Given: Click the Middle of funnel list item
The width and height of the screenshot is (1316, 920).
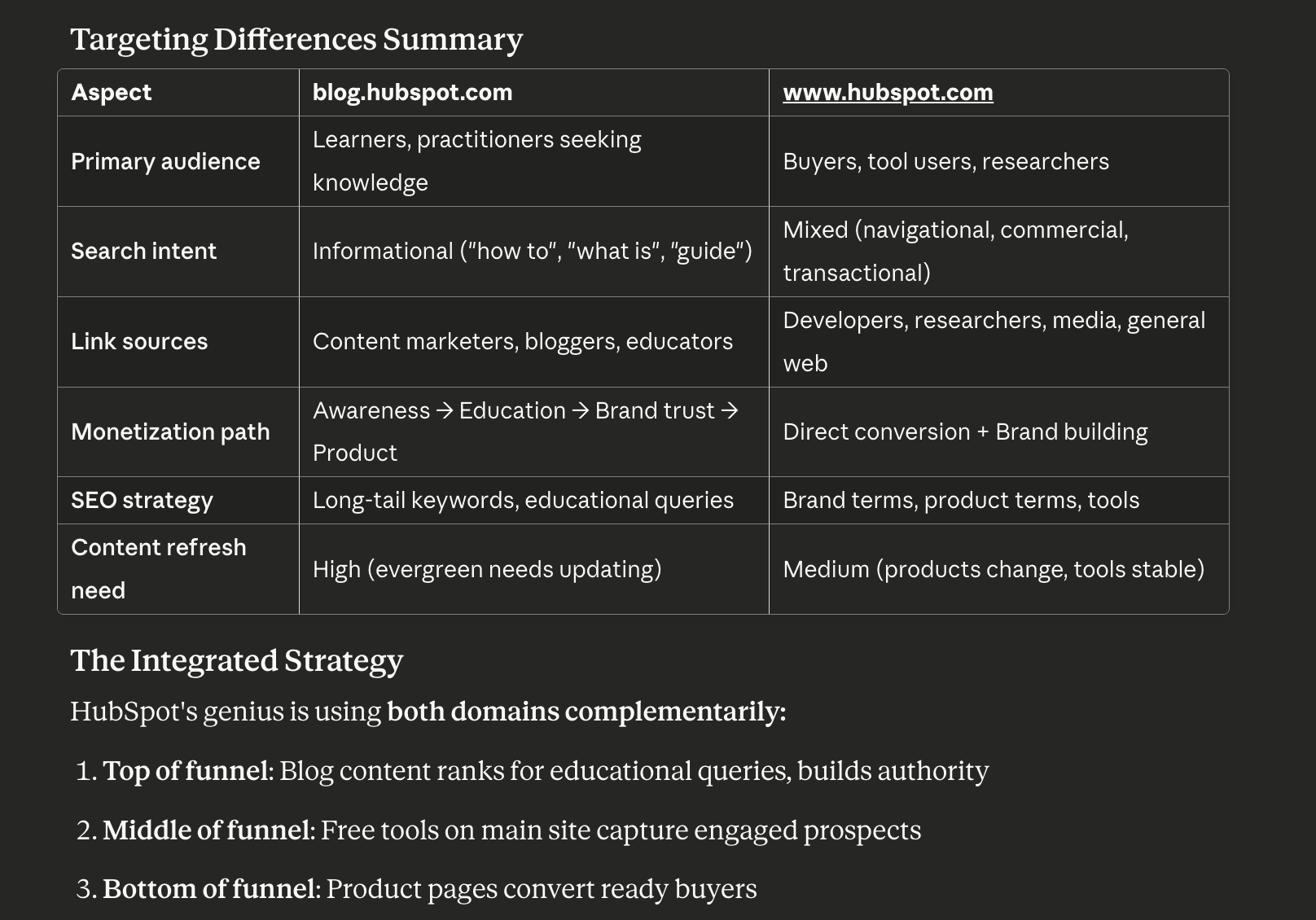Looking at the screenshot, I should (511, 830).
